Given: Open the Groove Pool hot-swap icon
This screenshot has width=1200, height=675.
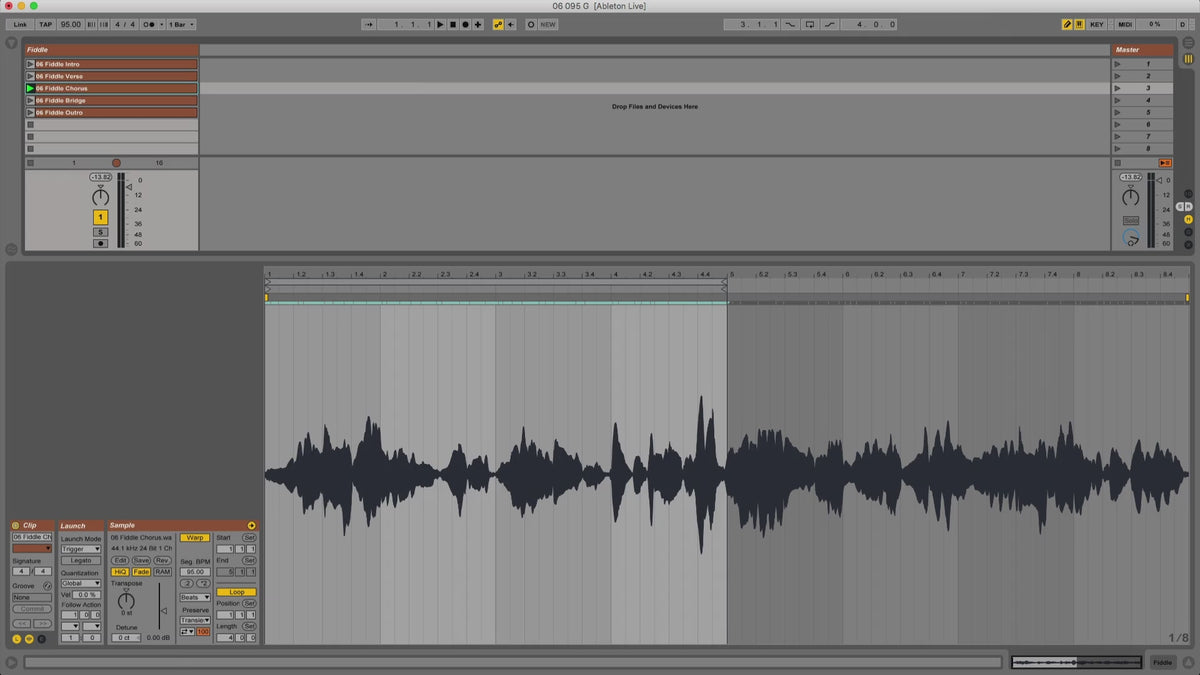Looking at the screenshot, I should pos(47,585).
